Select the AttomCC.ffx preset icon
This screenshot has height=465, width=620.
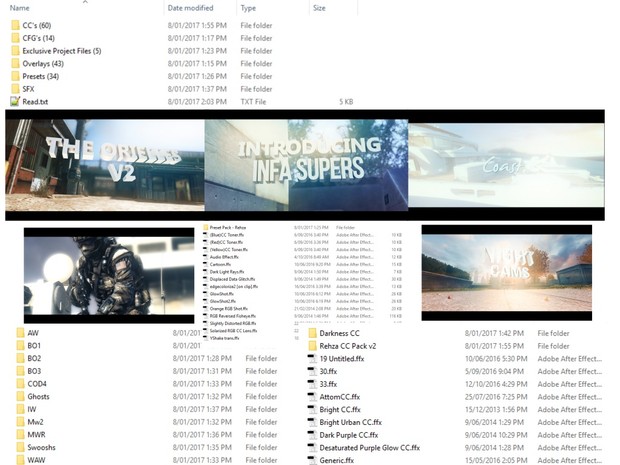click(312, 397)
